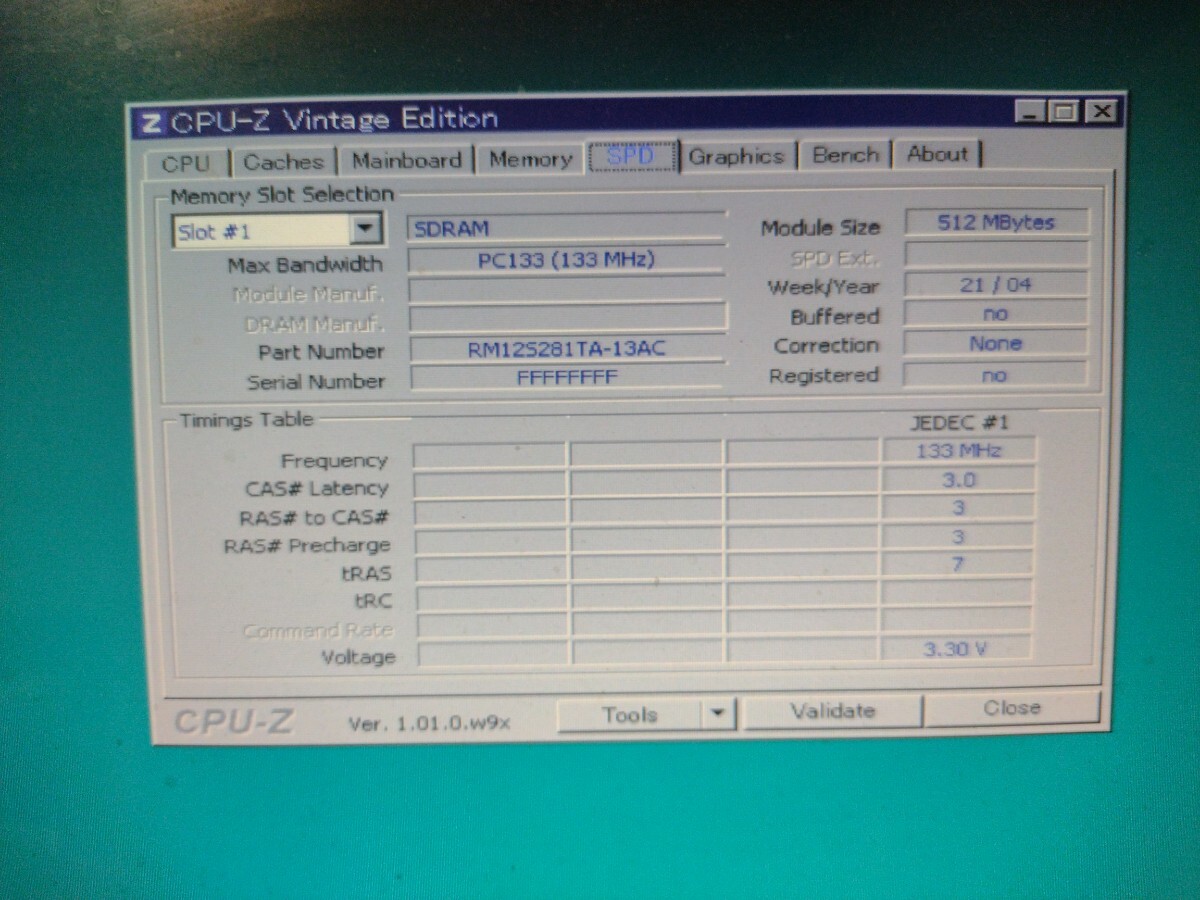Click the Tools button
The height and width of the screenshot is (900, 1200).
coord(630,715)
